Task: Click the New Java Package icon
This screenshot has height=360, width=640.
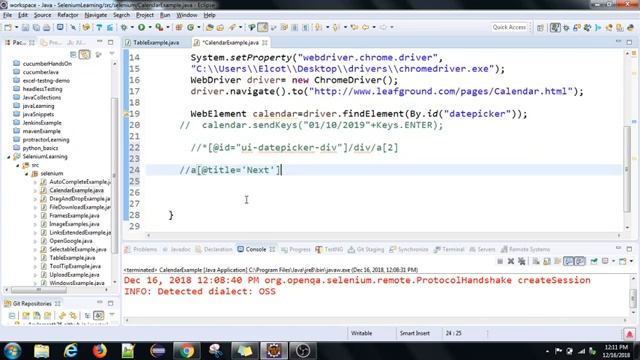Action: 179,27
